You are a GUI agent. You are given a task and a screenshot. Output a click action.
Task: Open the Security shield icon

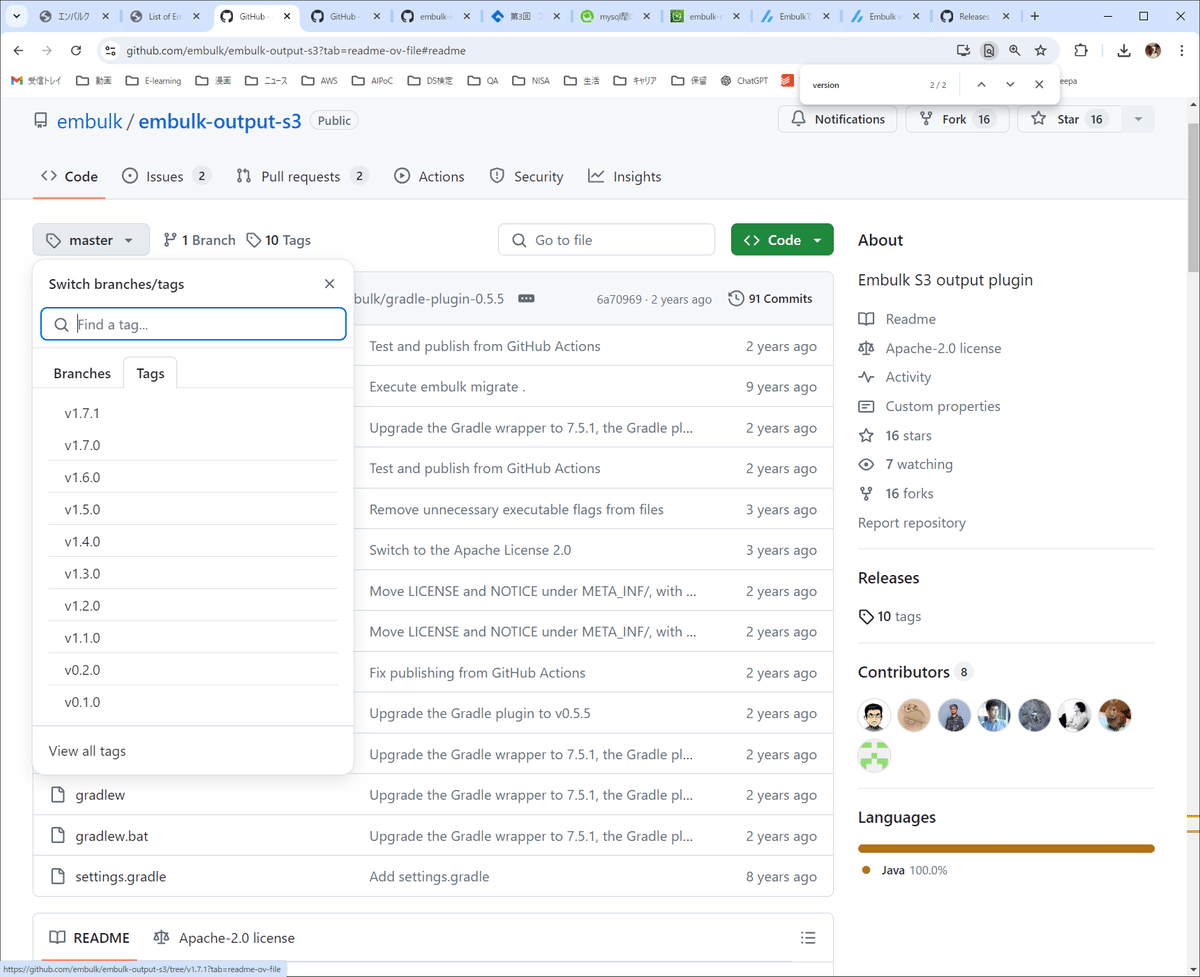click(497, 176)
